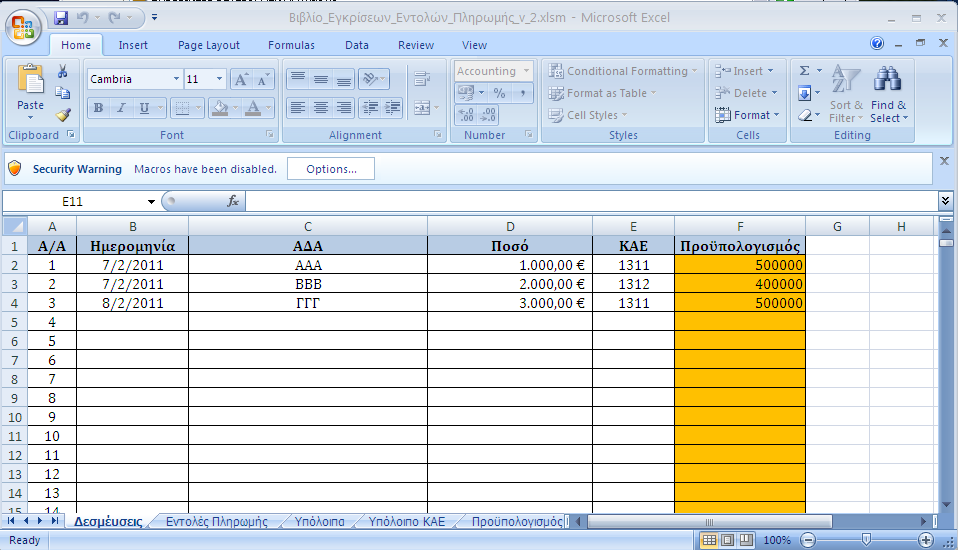This screenshot has height=550, width=958.
Task: Expand the Cambria font name dropdown
Action: click(176, 79)
